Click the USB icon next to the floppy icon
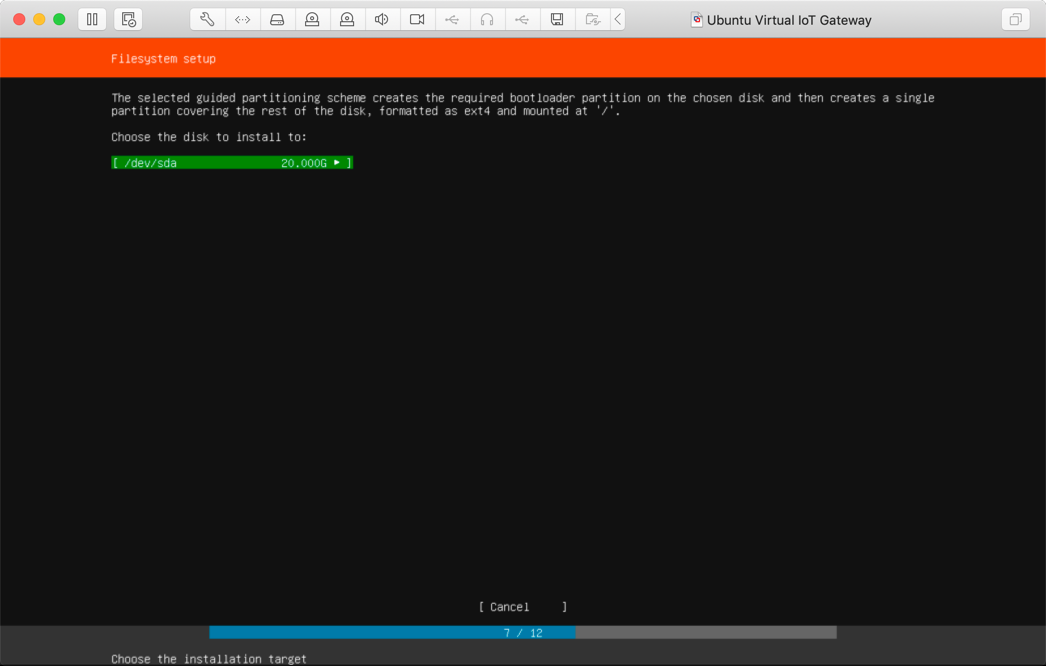The image size is (1046, 666). (x=522, y=19)
